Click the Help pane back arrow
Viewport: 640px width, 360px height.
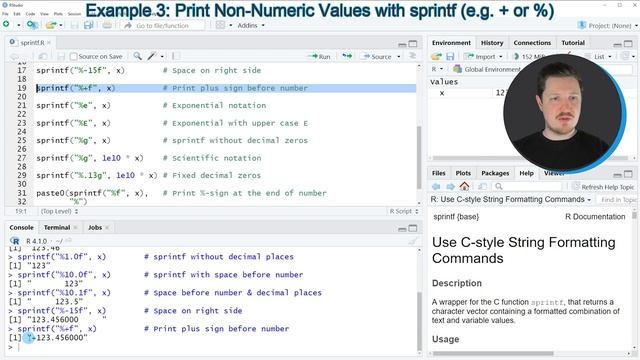436,187
